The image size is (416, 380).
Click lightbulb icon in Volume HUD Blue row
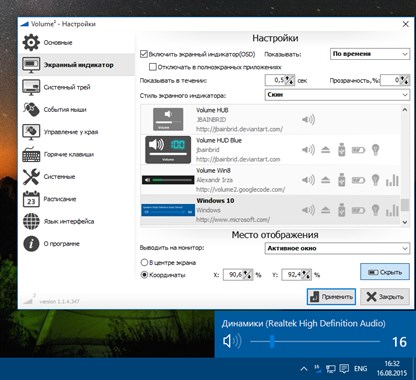click(375, 150)
